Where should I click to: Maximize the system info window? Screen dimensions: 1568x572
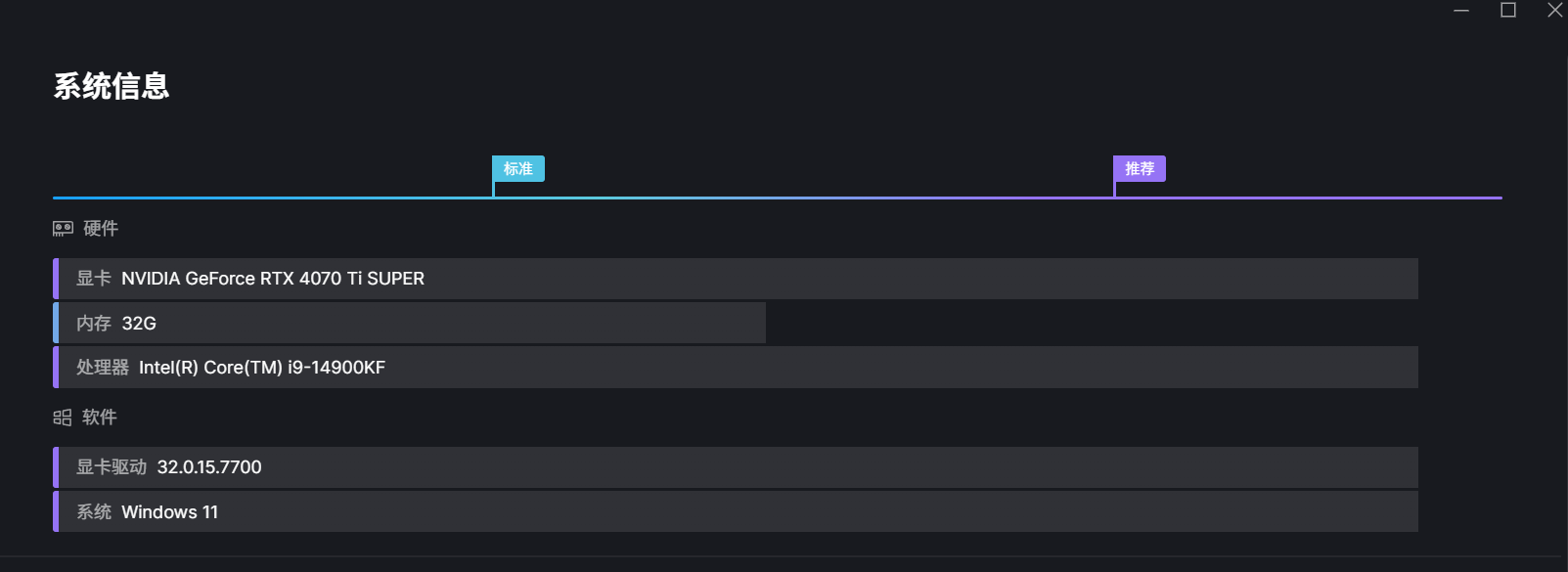(x=1508, y=10)
